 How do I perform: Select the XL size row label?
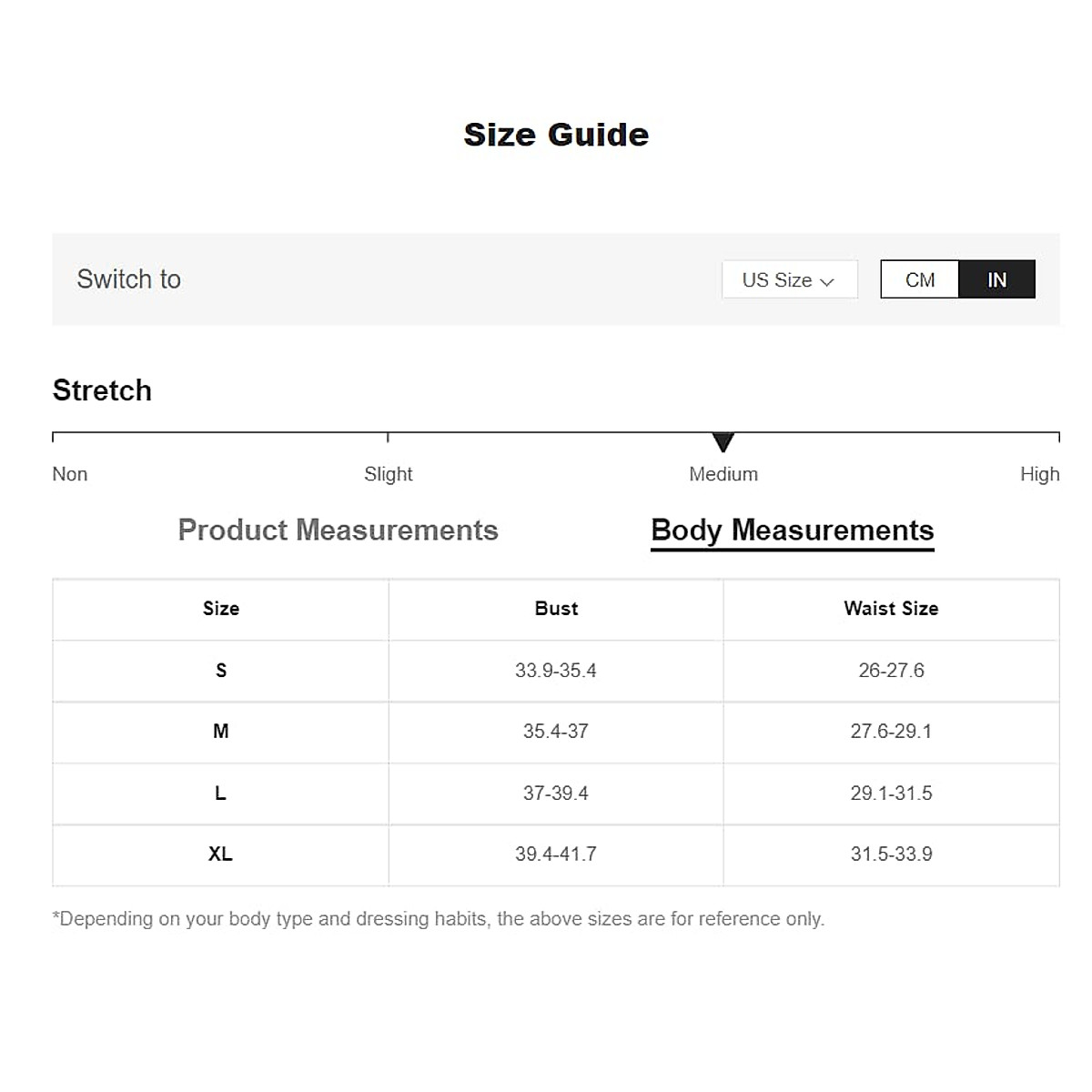[x=221, y=854]
